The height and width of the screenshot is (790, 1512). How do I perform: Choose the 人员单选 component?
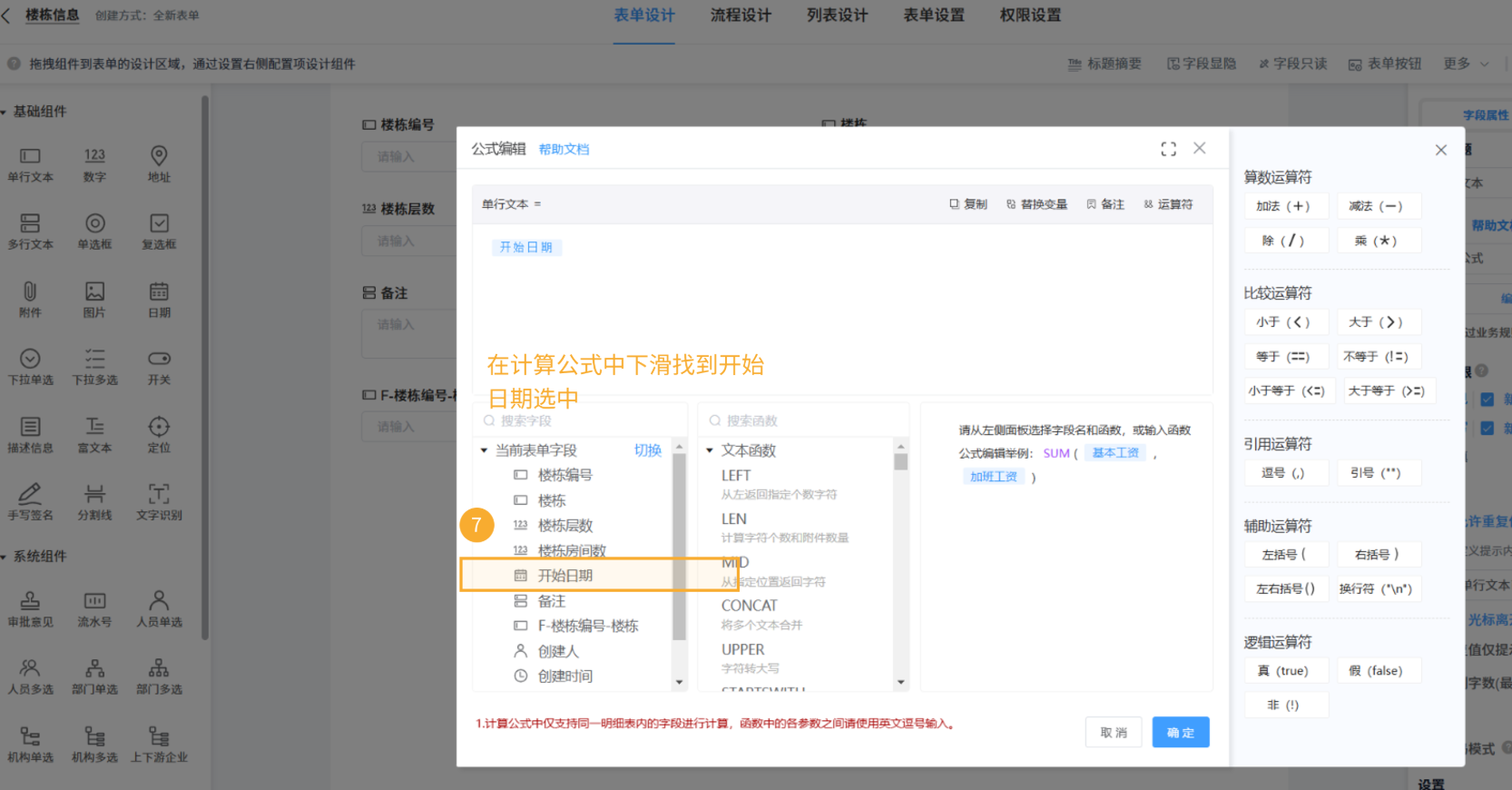[x=159, y=608]
